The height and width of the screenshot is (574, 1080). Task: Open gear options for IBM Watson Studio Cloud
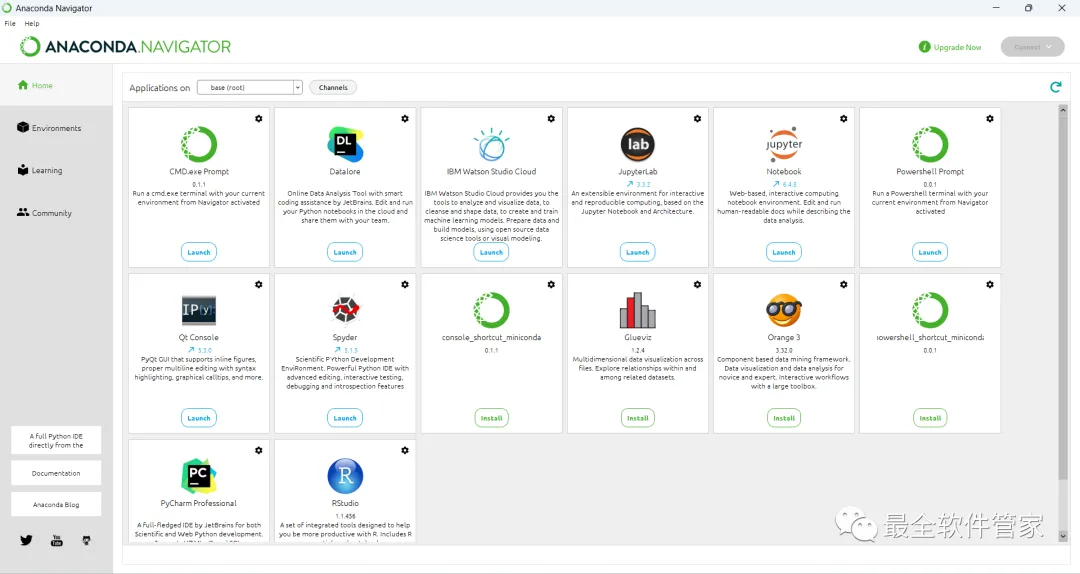pos(551,119)
